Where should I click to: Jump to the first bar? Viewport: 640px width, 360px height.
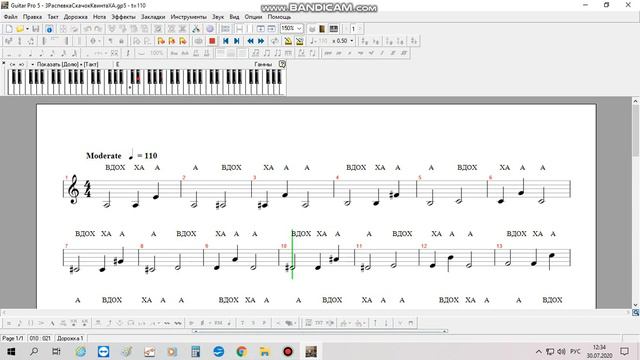[x=225, y=41]
